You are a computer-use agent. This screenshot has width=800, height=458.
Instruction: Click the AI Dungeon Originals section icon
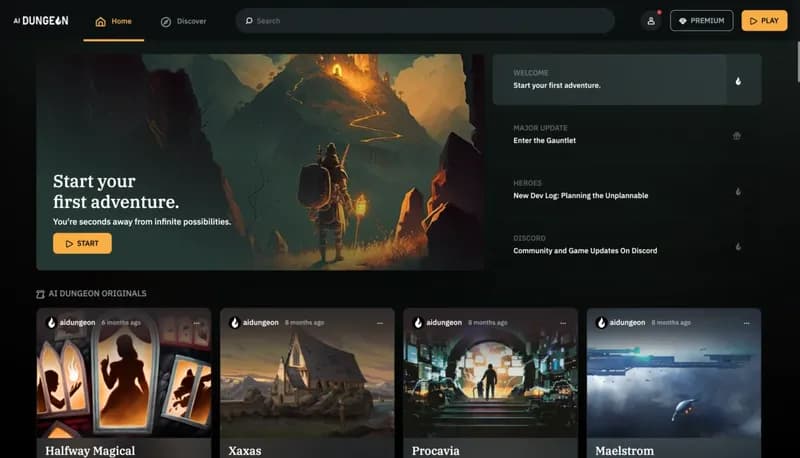click(x=40, y=294)
